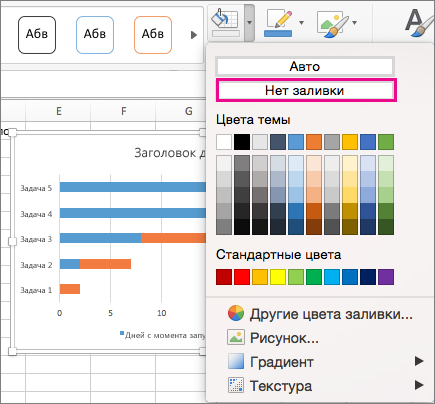Expand the Градиент submenu arrow
The height and width of the screenshot is (404, 435).
419,361
